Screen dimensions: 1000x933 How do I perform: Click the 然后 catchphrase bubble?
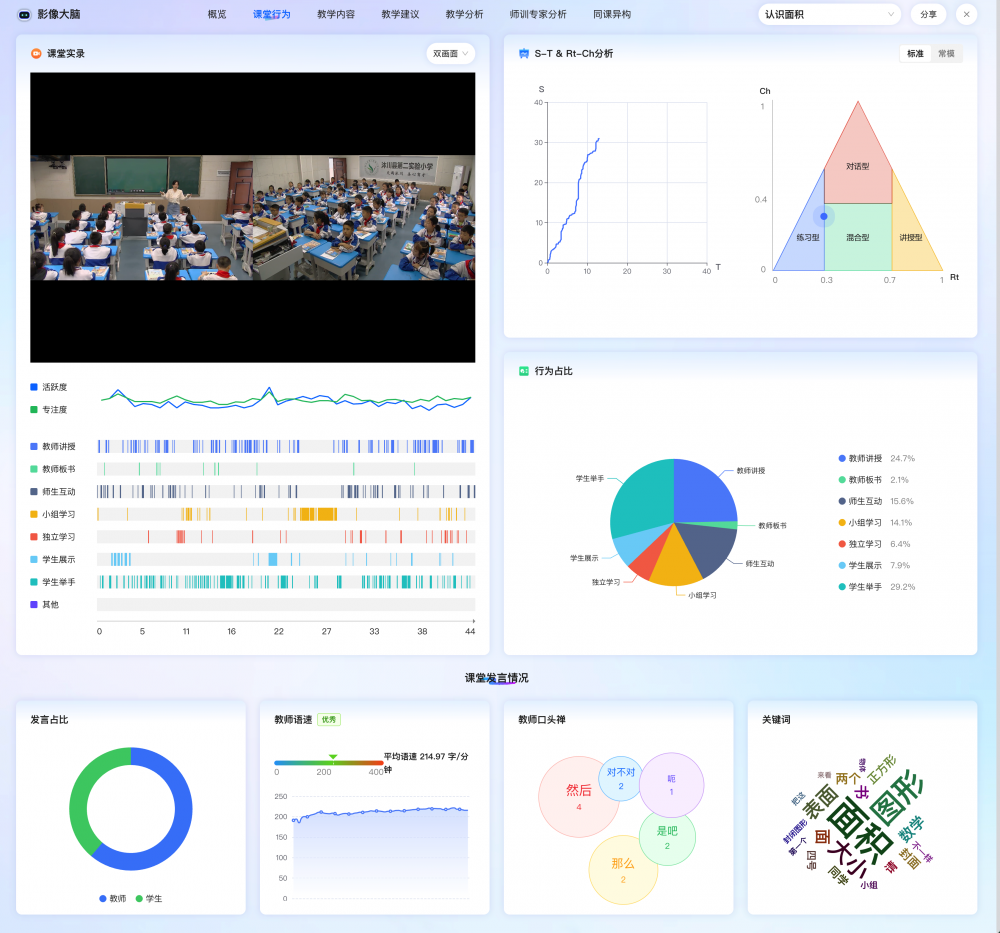[x=578, y=796]
